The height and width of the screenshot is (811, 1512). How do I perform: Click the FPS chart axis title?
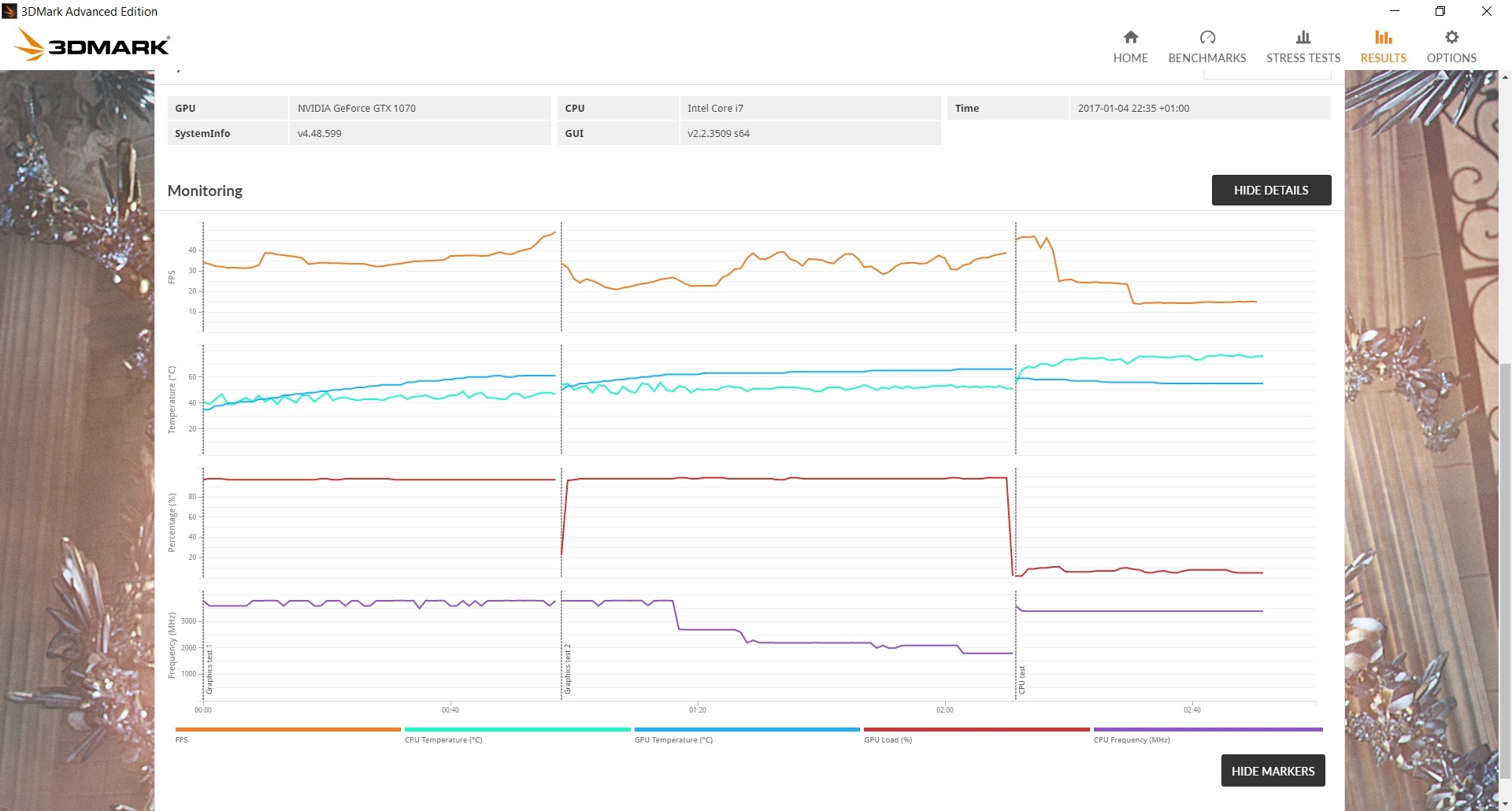172,277
